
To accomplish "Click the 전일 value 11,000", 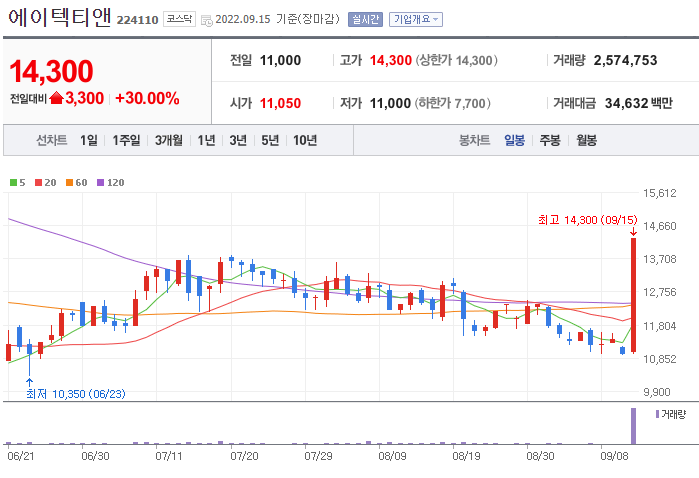I will 280,60.
